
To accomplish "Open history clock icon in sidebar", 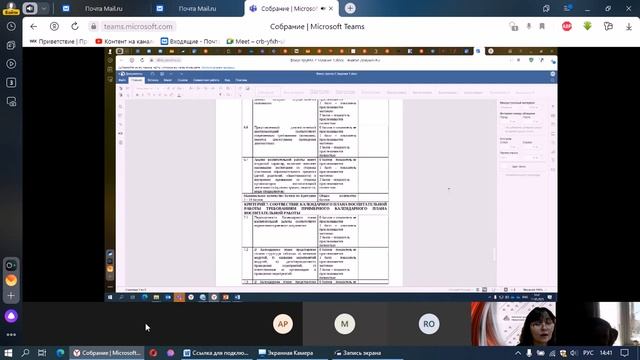I will pos(11,27).
